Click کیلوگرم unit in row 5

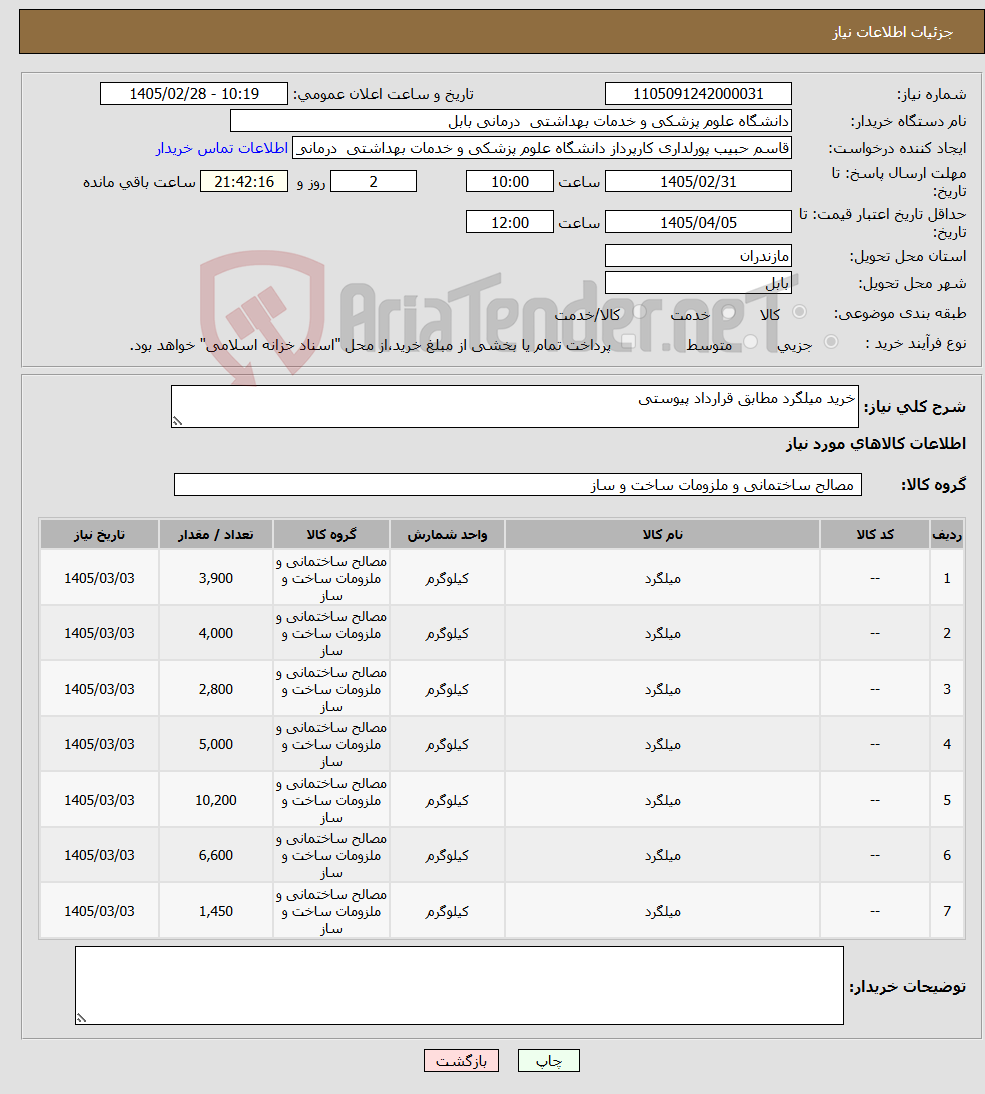(447, 800)
